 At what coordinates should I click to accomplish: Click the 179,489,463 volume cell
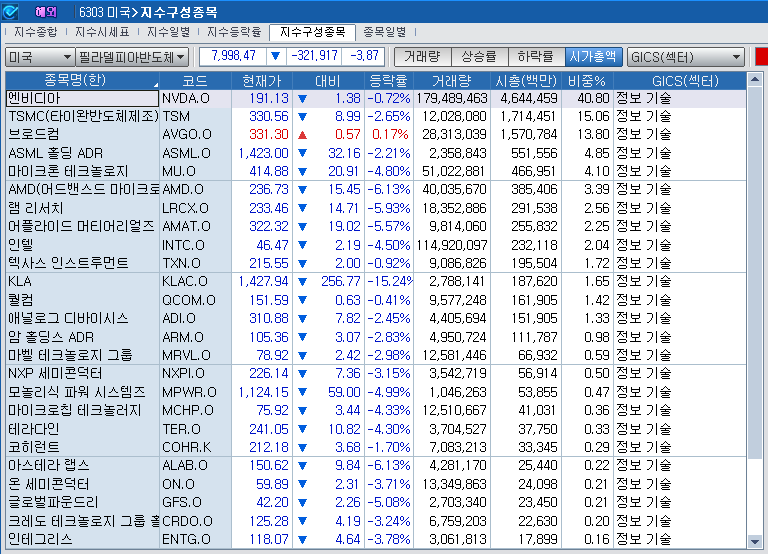coord(452,98)
